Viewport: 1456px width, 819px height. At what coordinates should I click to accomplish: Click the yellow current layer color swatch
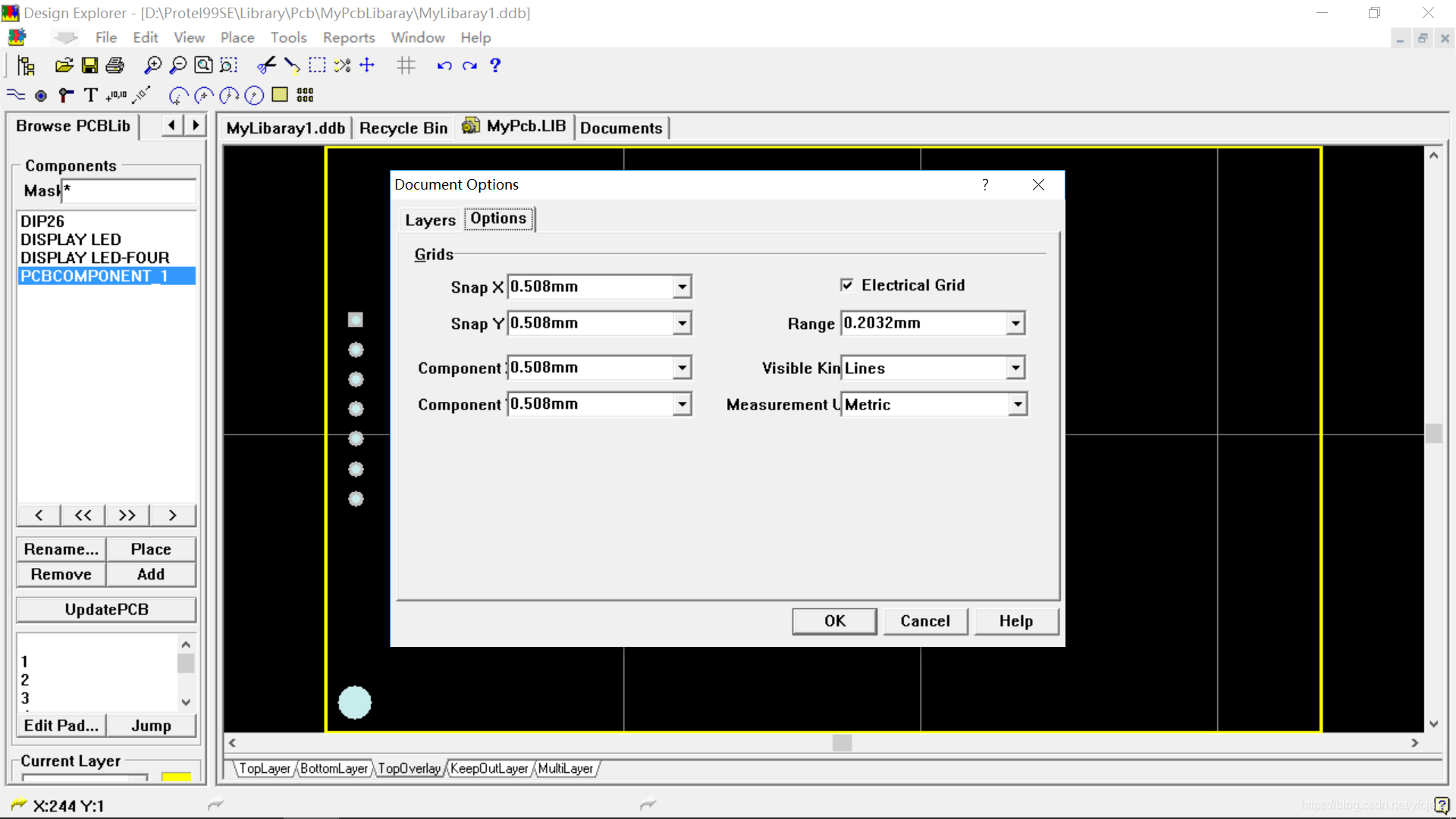tap(176, 776)
